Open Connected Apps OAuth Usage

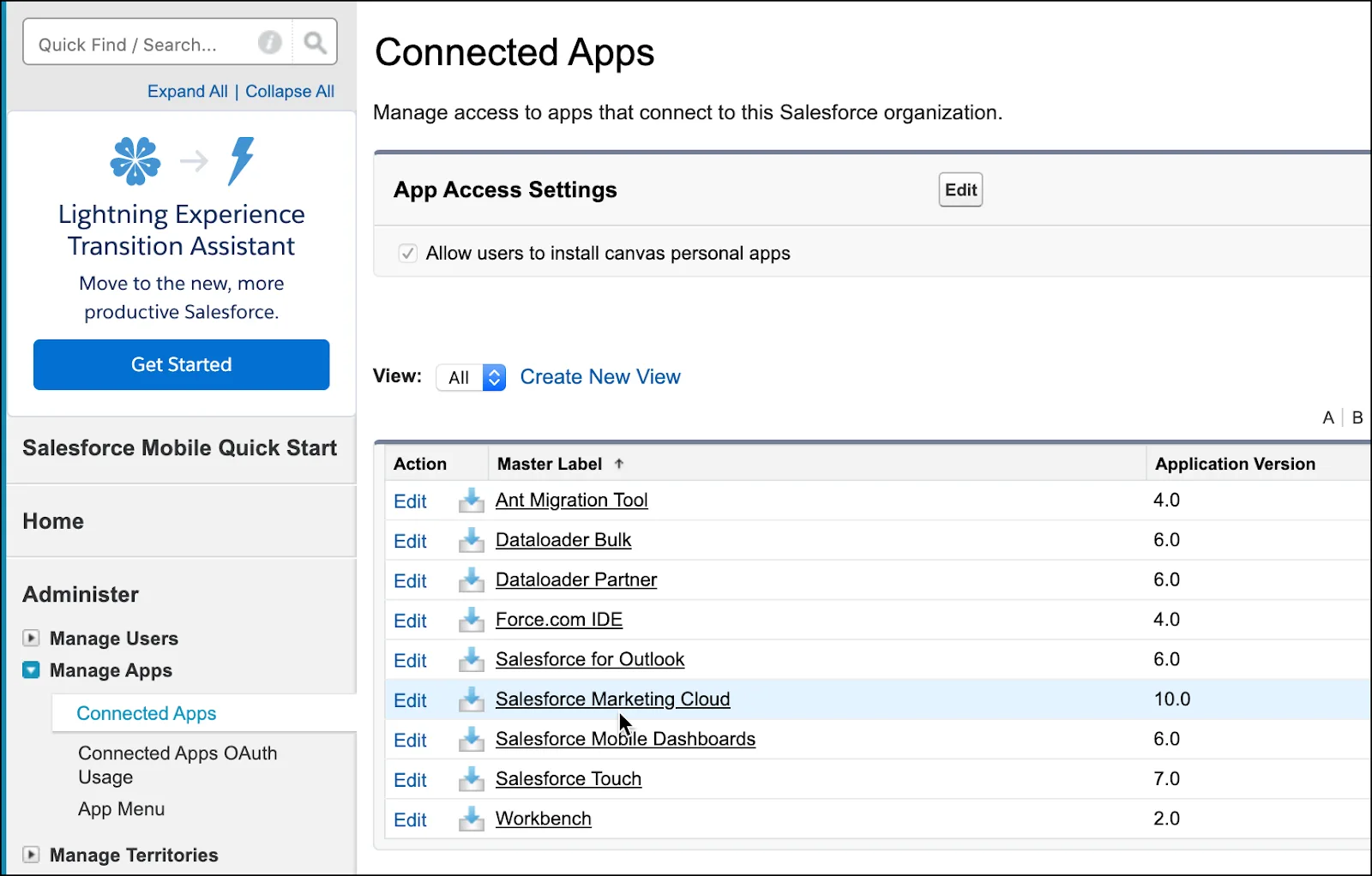(178, 765)
